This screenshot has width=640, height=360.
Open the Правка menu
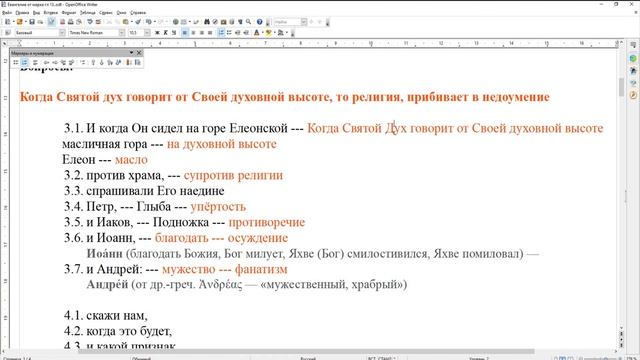click(22, 13)
